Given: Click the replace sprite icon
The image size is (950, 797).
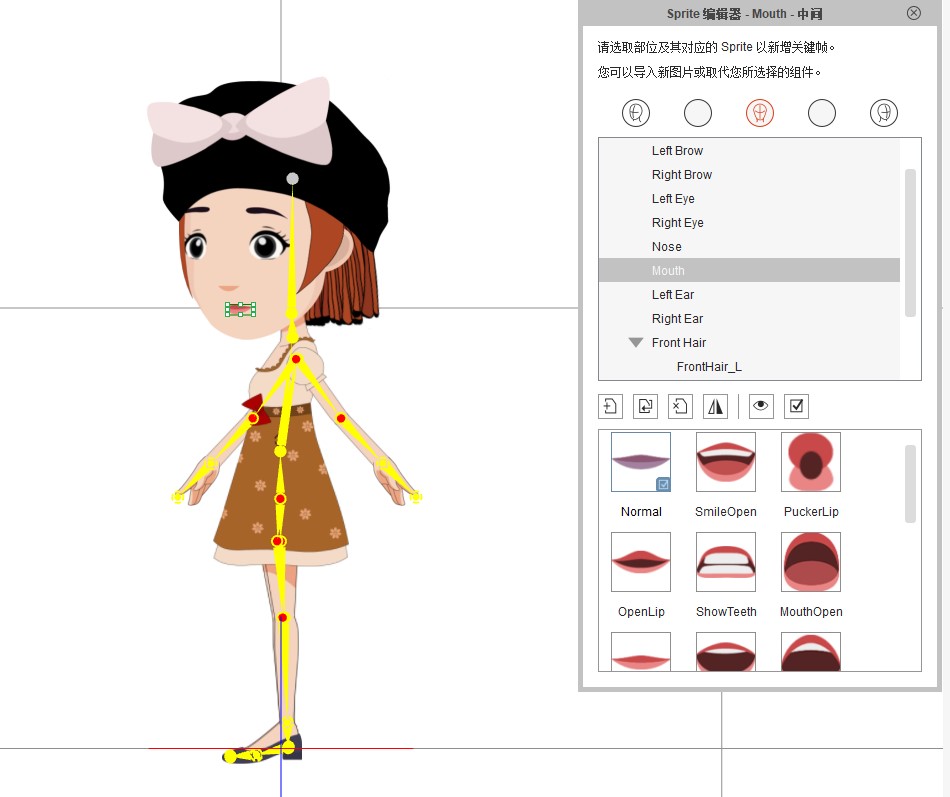Looking at the screenshot, I should click(645, 406).
